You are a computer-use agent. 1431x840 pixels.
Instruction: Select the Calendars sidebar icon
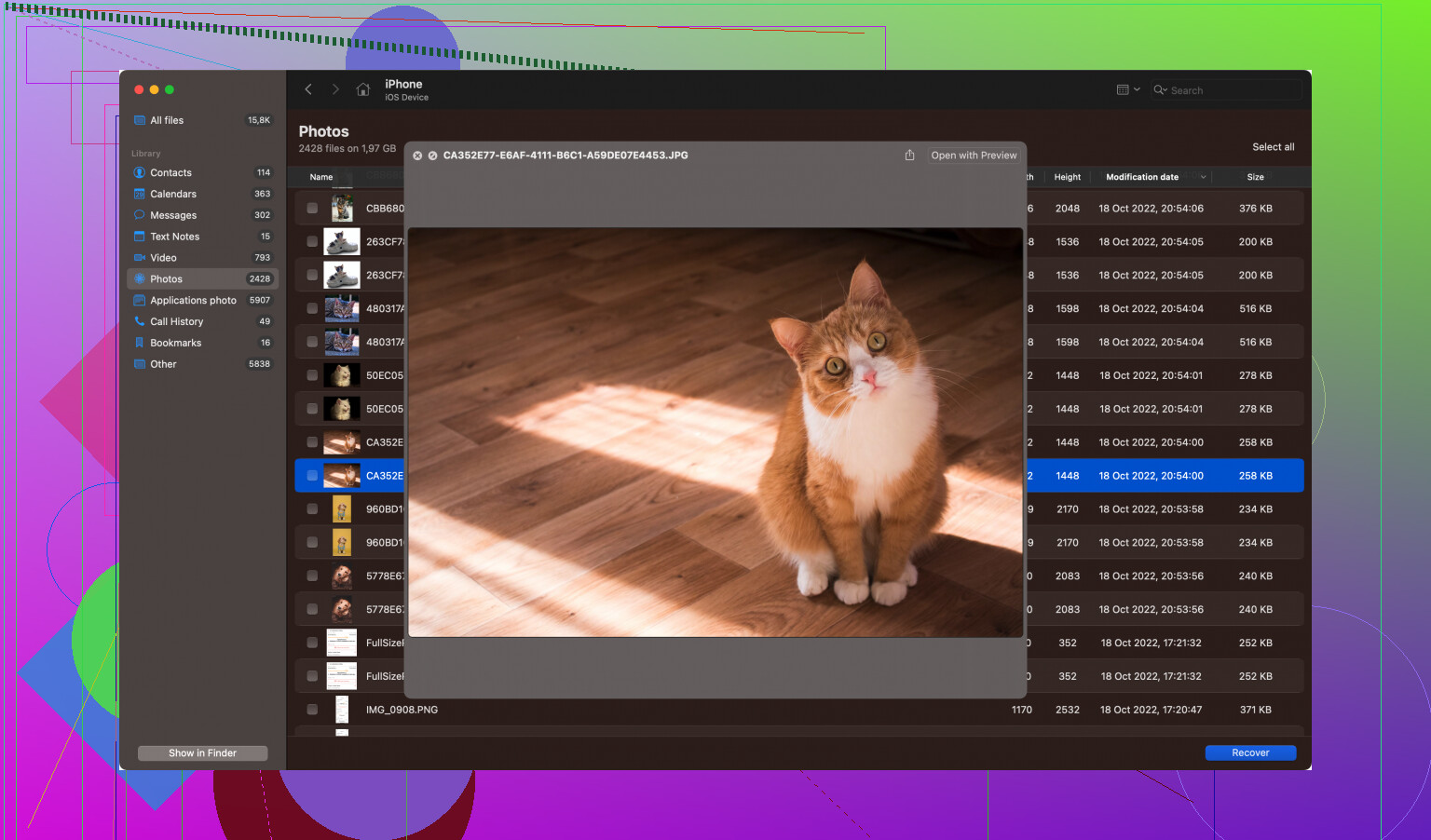pyautogui.click(x=140, y=194)
